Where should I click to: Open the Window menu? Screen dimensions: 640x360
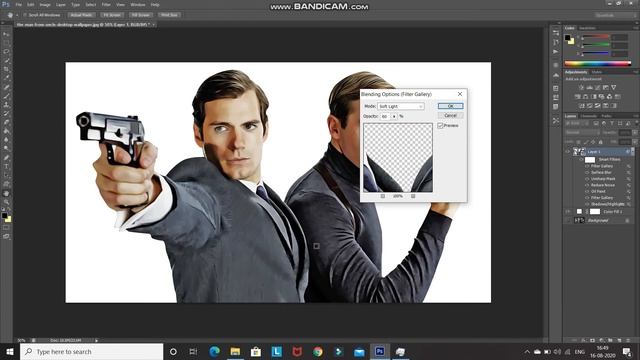(x=138, y=5)
